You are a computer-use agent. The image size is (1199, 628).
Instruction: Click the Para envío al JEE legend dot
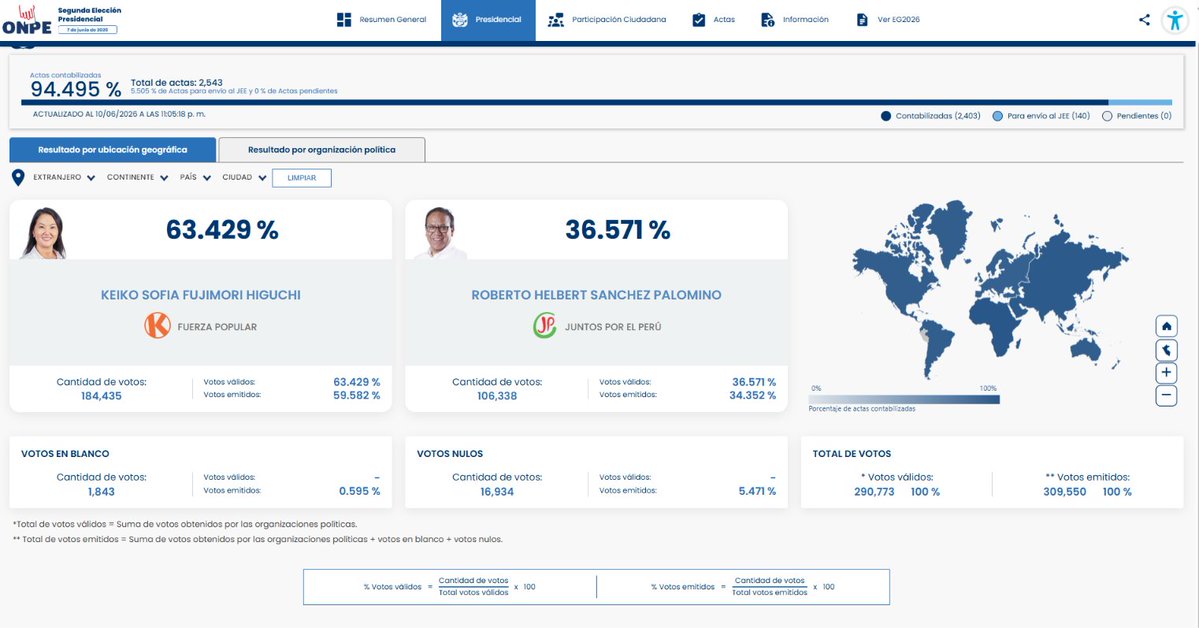click(998, 116)
